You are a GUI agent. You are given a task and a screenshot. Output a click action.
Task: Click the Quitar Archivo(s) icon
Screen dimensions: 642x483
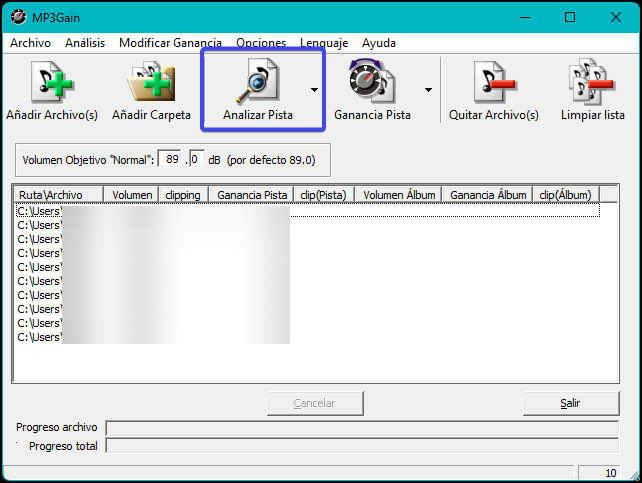coord(494,81)
